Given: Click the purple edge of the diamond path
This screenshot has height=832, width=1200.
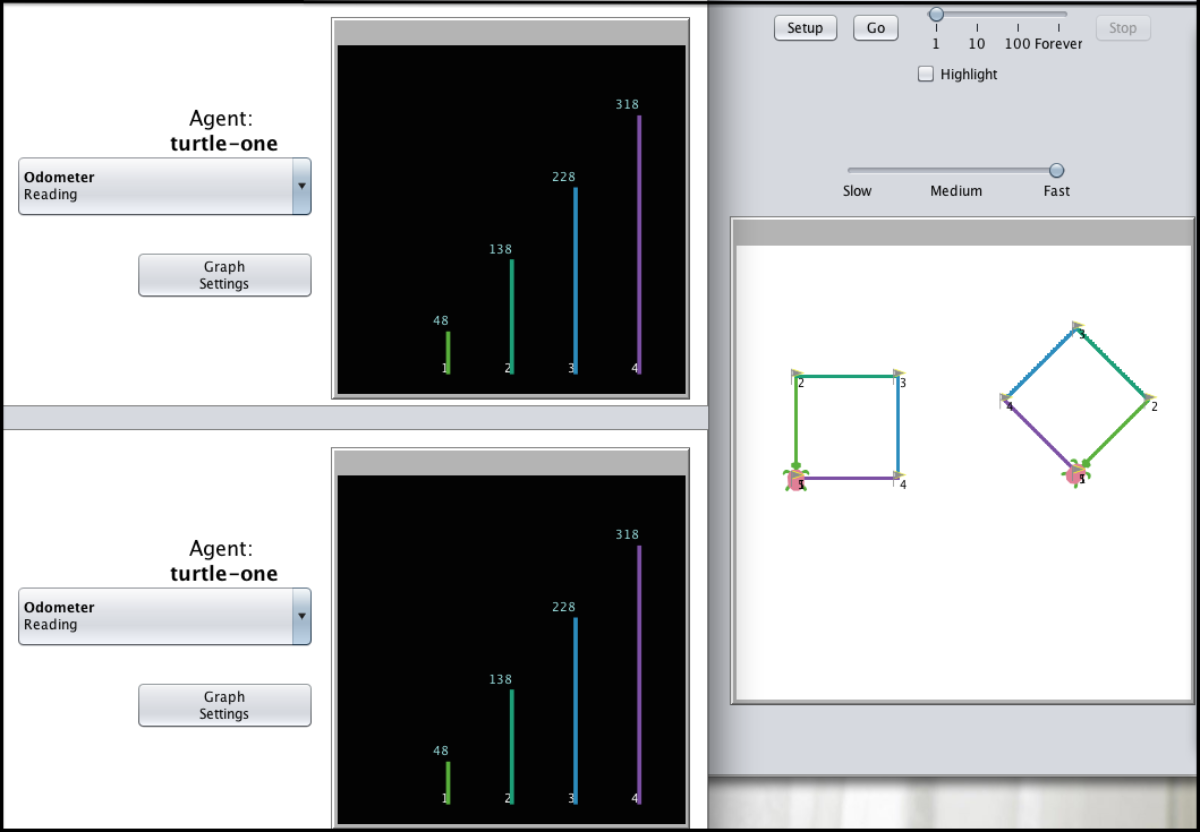Looking at the screenshot, I should (1040, 435).
